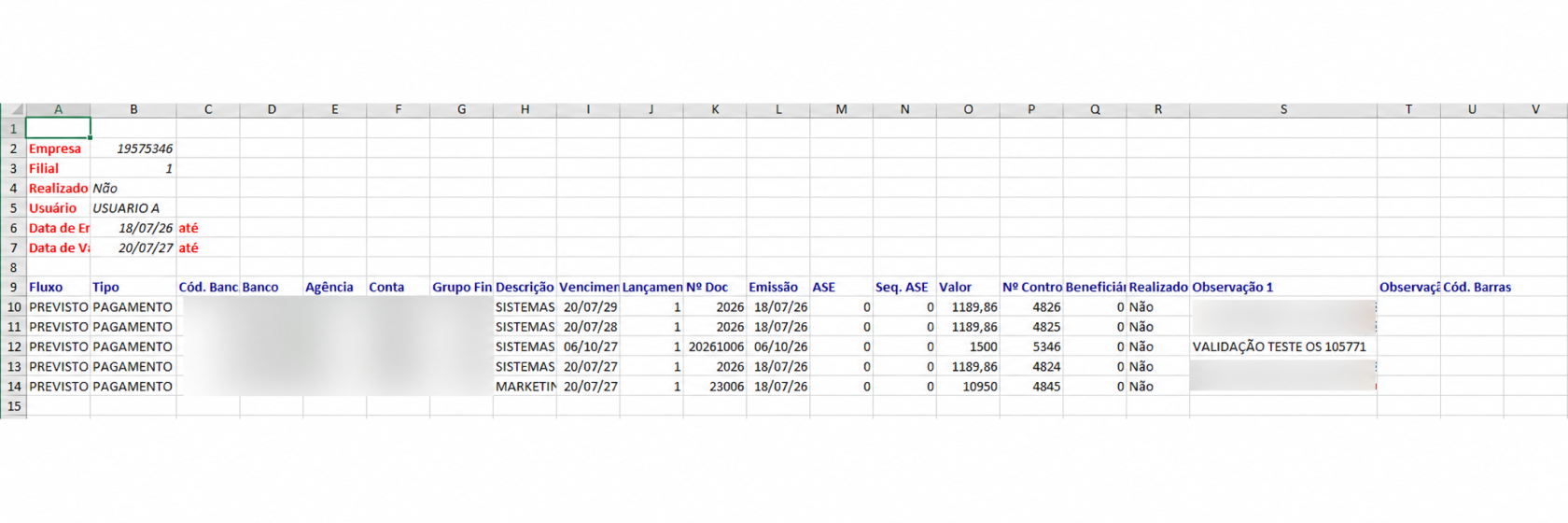Click the control number 4845 cell
Image resolution: width=1568 pixels, height=523 pixels.
click(1031, 386)
